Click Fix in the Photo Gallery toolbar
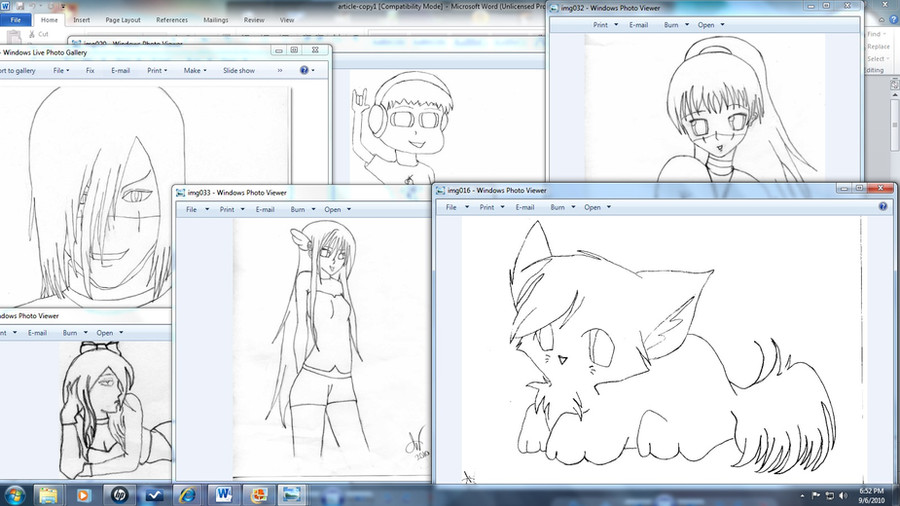 [x=90, y=71]
